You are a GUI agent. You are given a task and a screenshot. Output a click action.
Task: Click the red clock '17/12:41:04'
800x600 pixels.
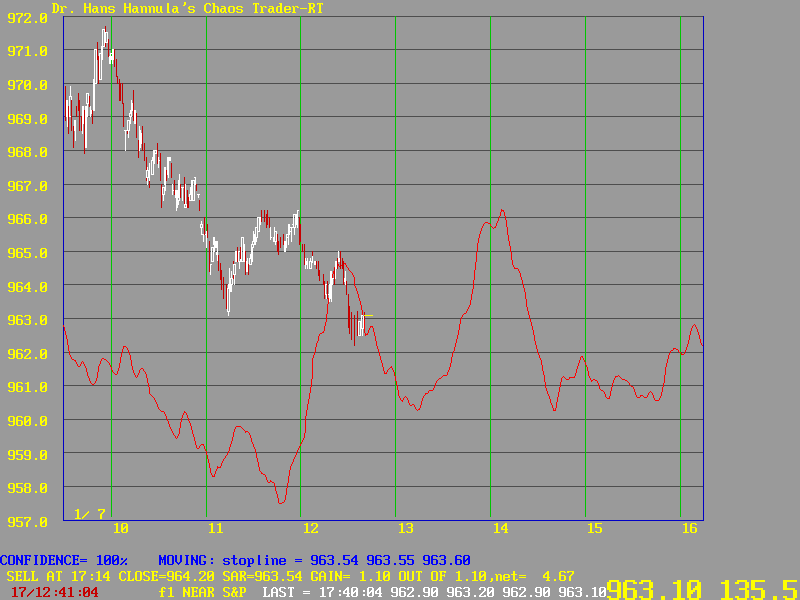click(55, 593)
